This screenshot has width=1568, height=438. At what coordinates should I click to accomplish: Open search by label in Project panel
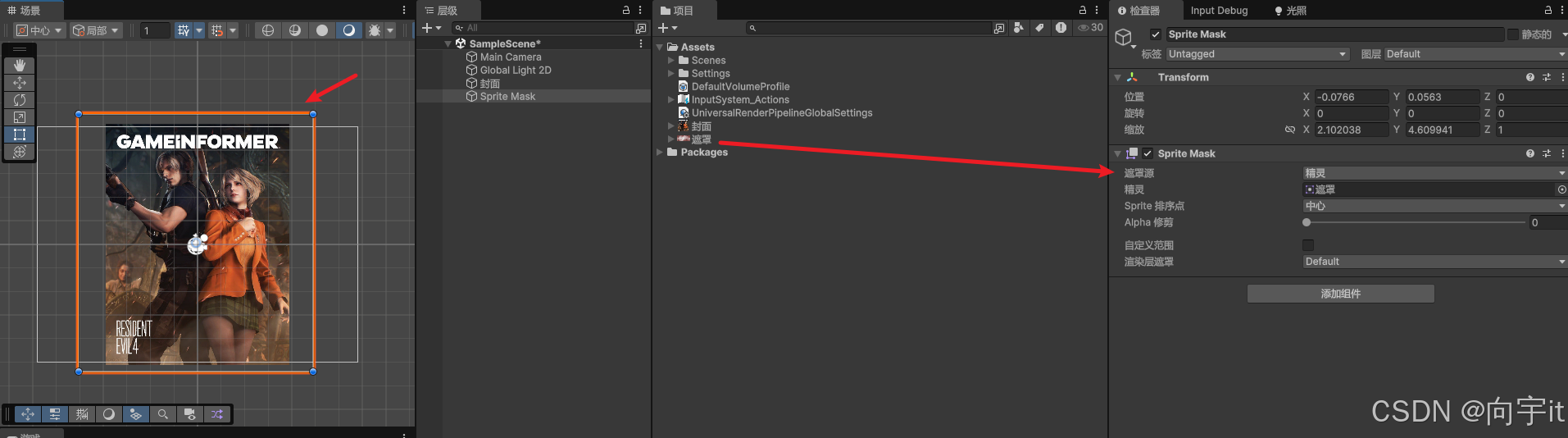1039,28
